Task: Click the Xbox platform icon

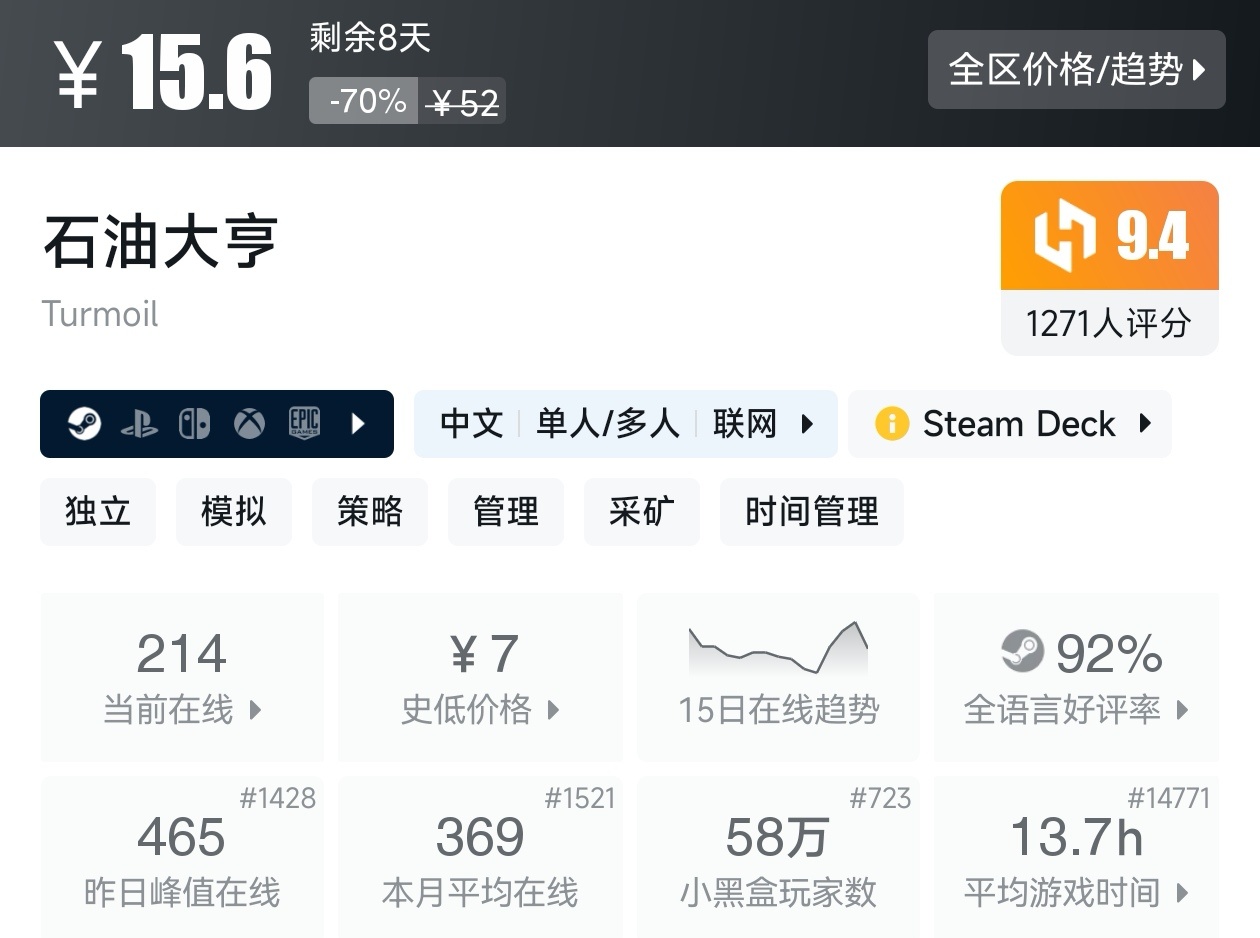Action: coord(249,424)
